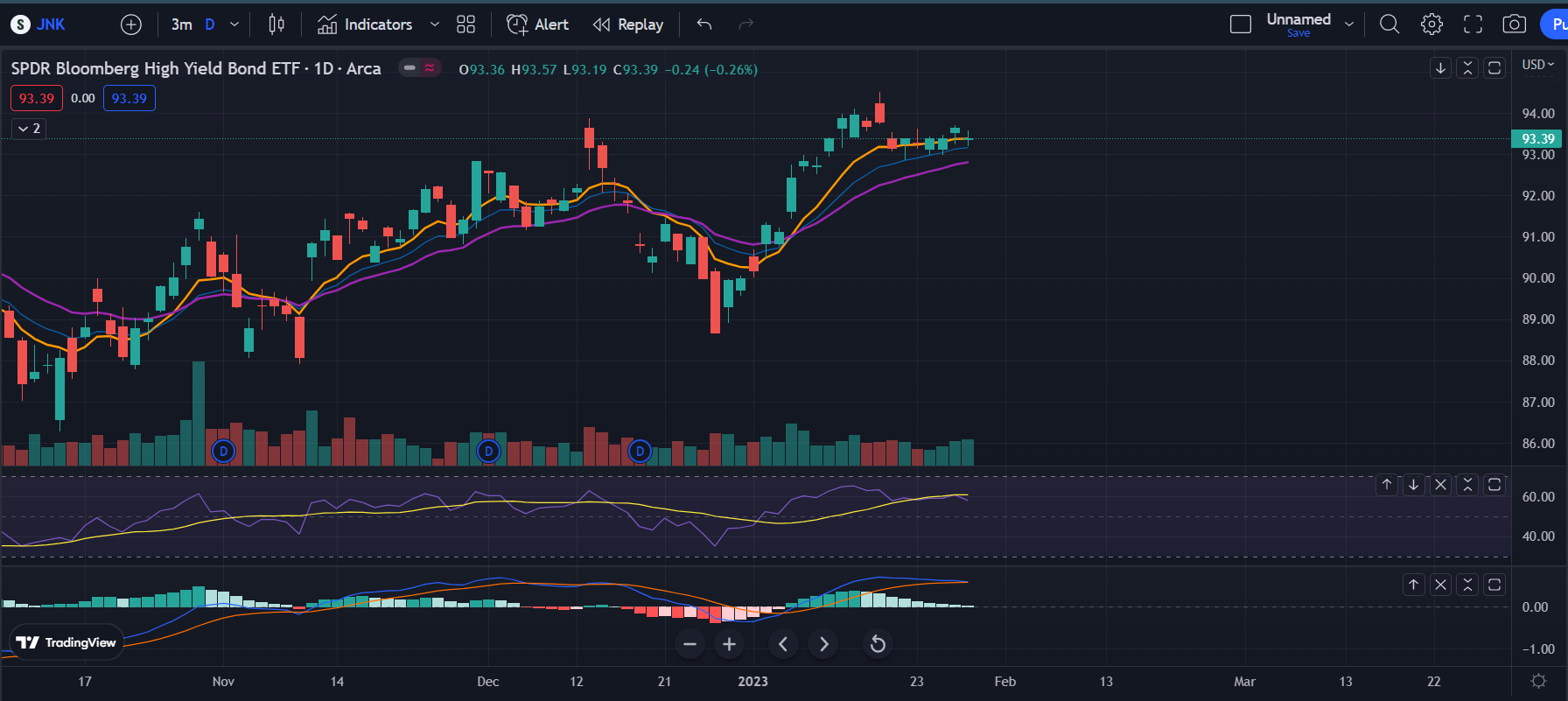Click the -0.24 (-0.26%) change value
Screen dimensions: 1568x701
tap(710, 70)
